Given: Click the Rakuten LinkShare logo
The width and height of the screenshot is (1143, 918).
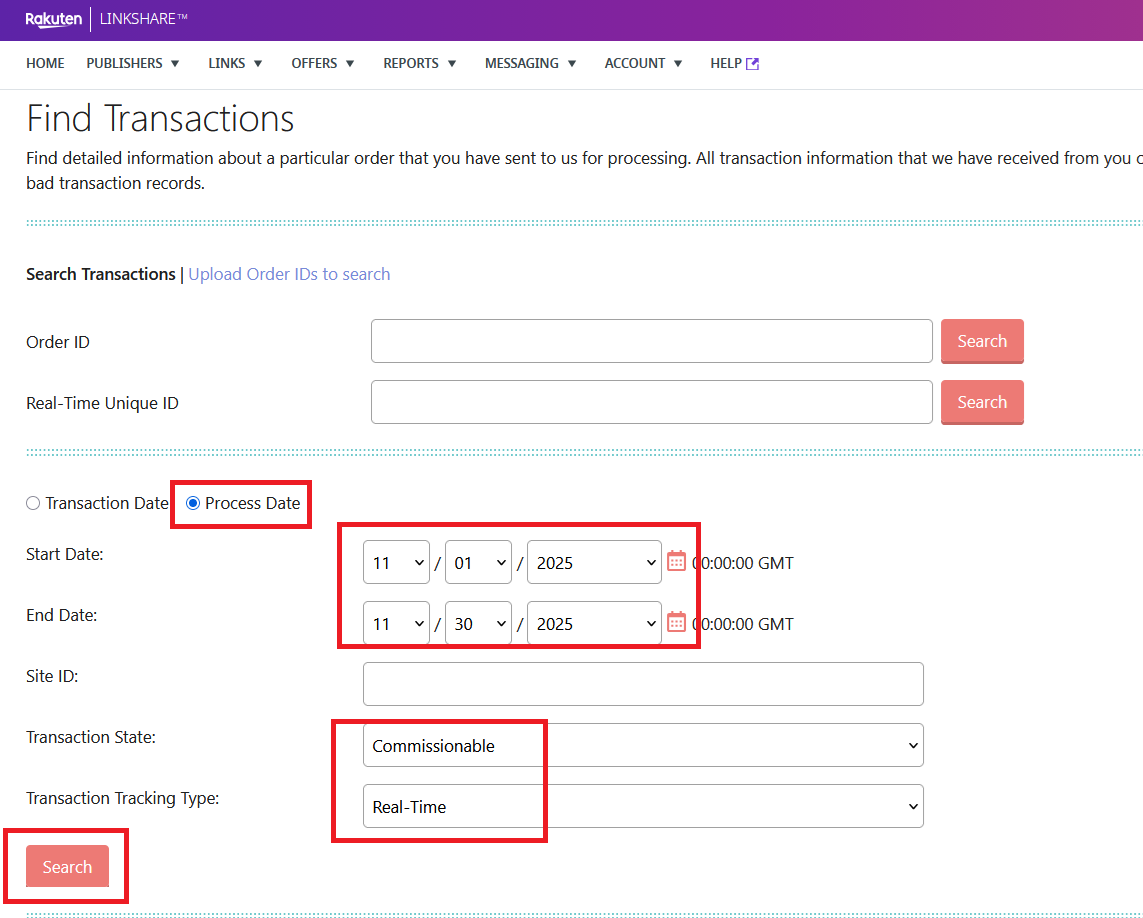Looking at the screenshot, I should tap(106, 19).
